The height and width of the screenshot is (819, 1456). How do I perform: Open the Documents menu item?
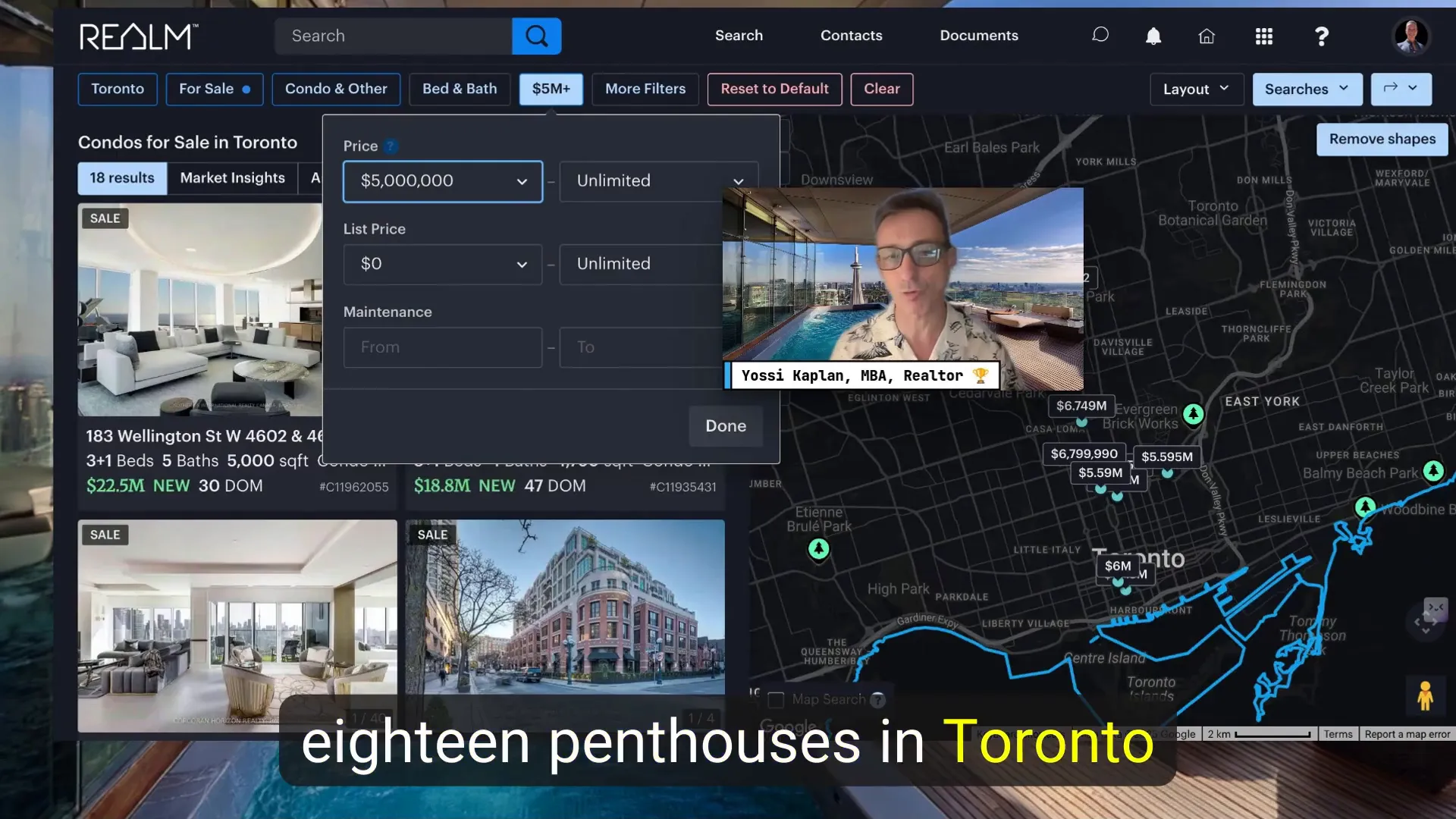(979, 36)
